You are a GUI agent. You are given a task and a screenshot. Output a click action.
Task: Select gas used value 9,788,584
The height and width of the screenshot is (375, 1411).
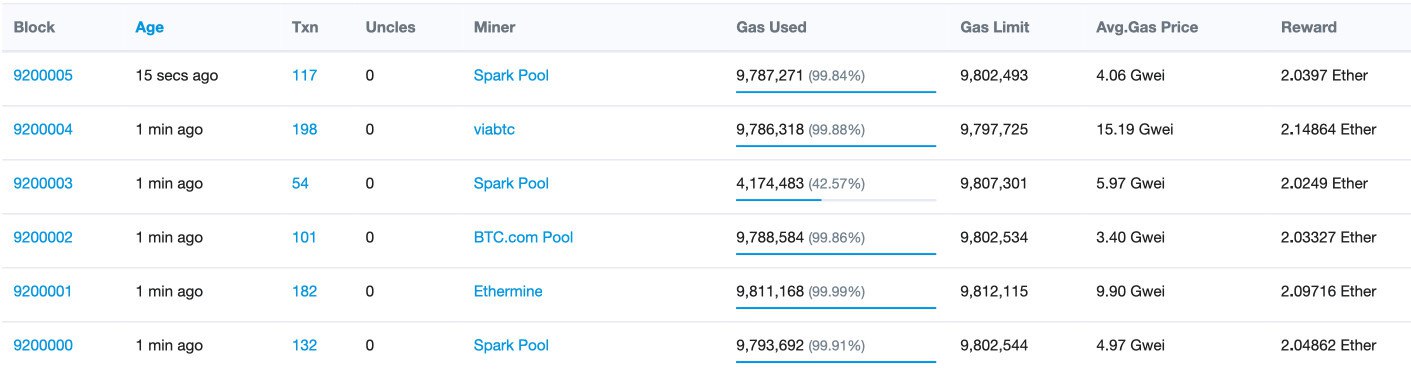point(770,237)
